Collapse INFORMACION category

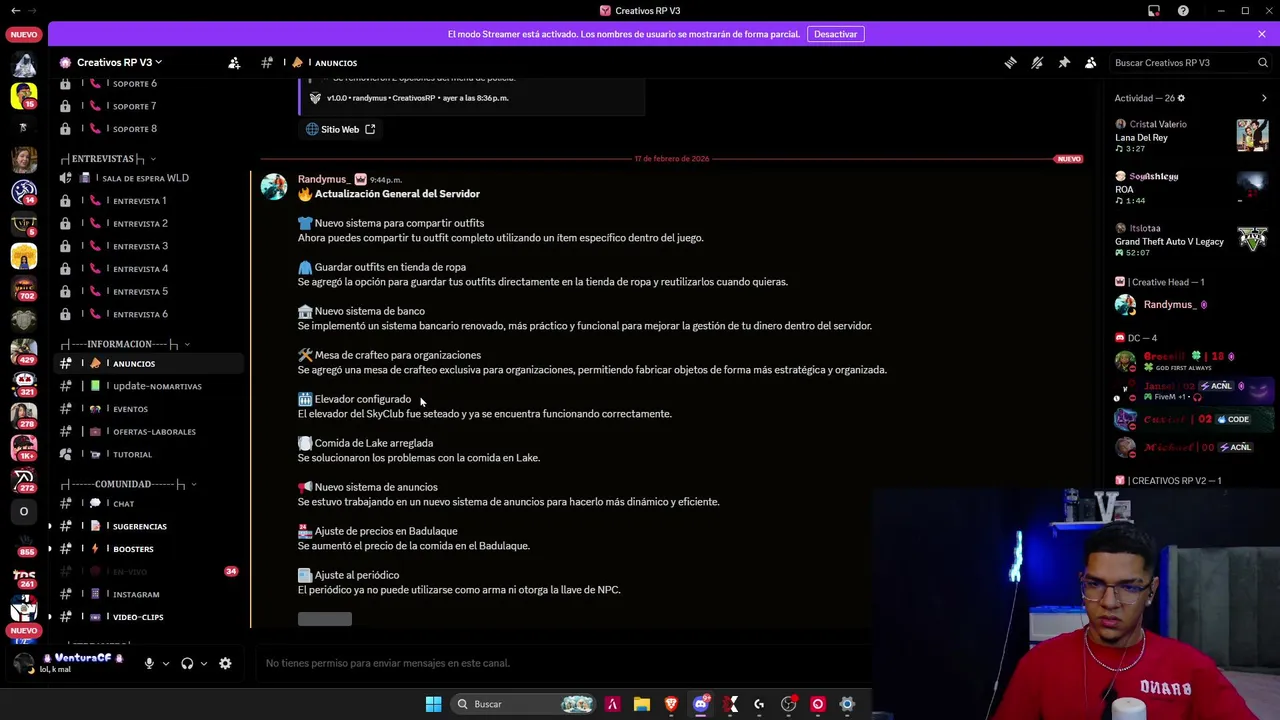[125, 344]
